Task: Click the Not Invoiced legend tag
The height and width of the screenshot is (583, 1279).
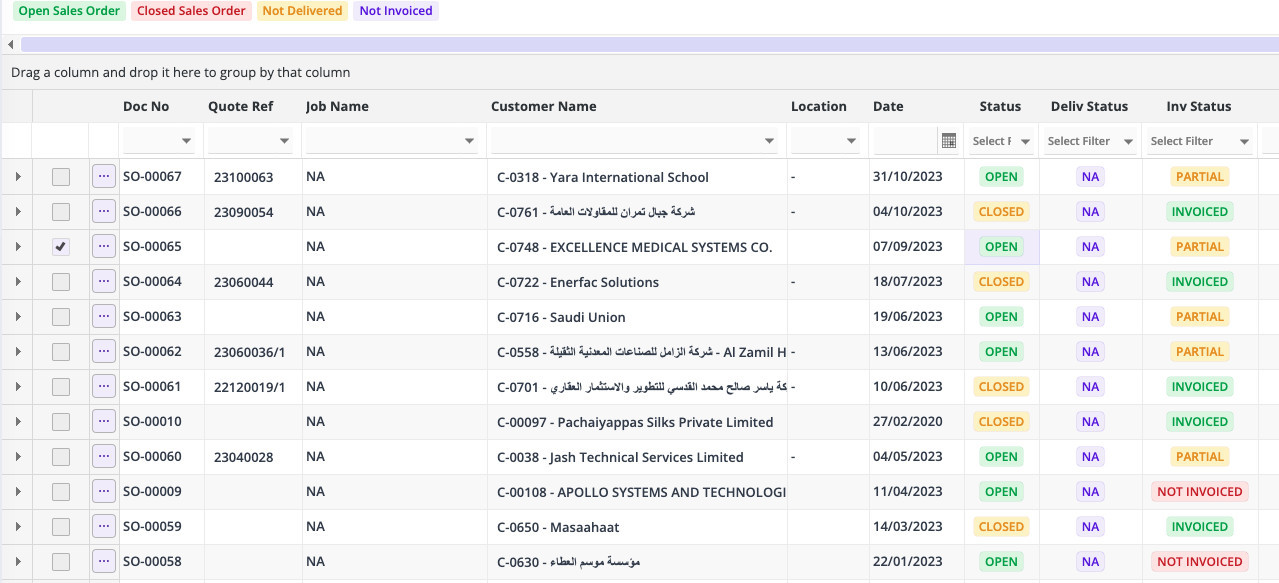Action: point(396,11)
